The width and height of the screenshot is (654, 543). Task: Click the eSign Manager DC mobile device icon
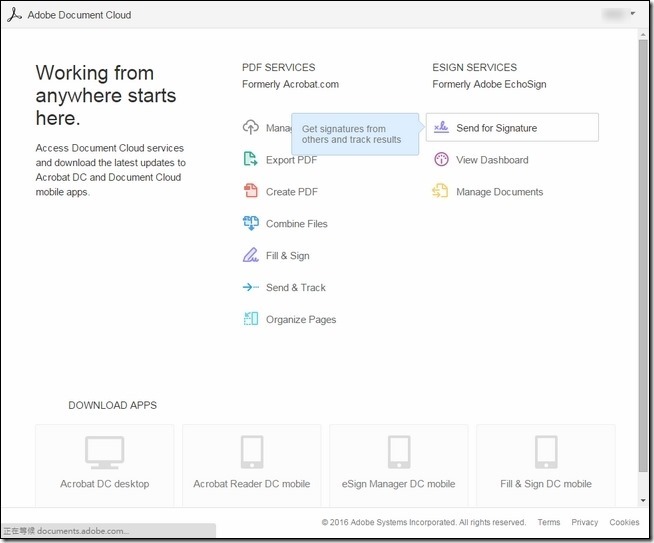[399, 452]
